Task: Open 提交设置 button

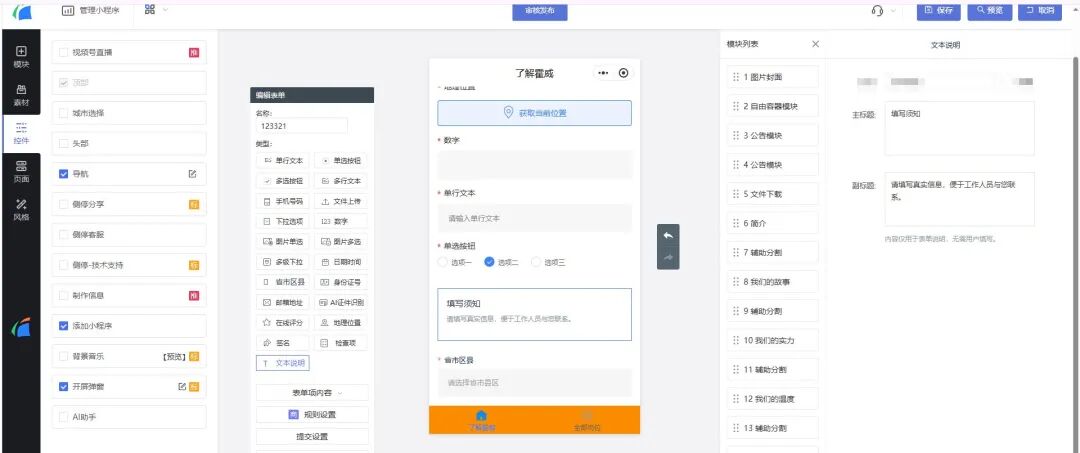Action: [312, 436]
